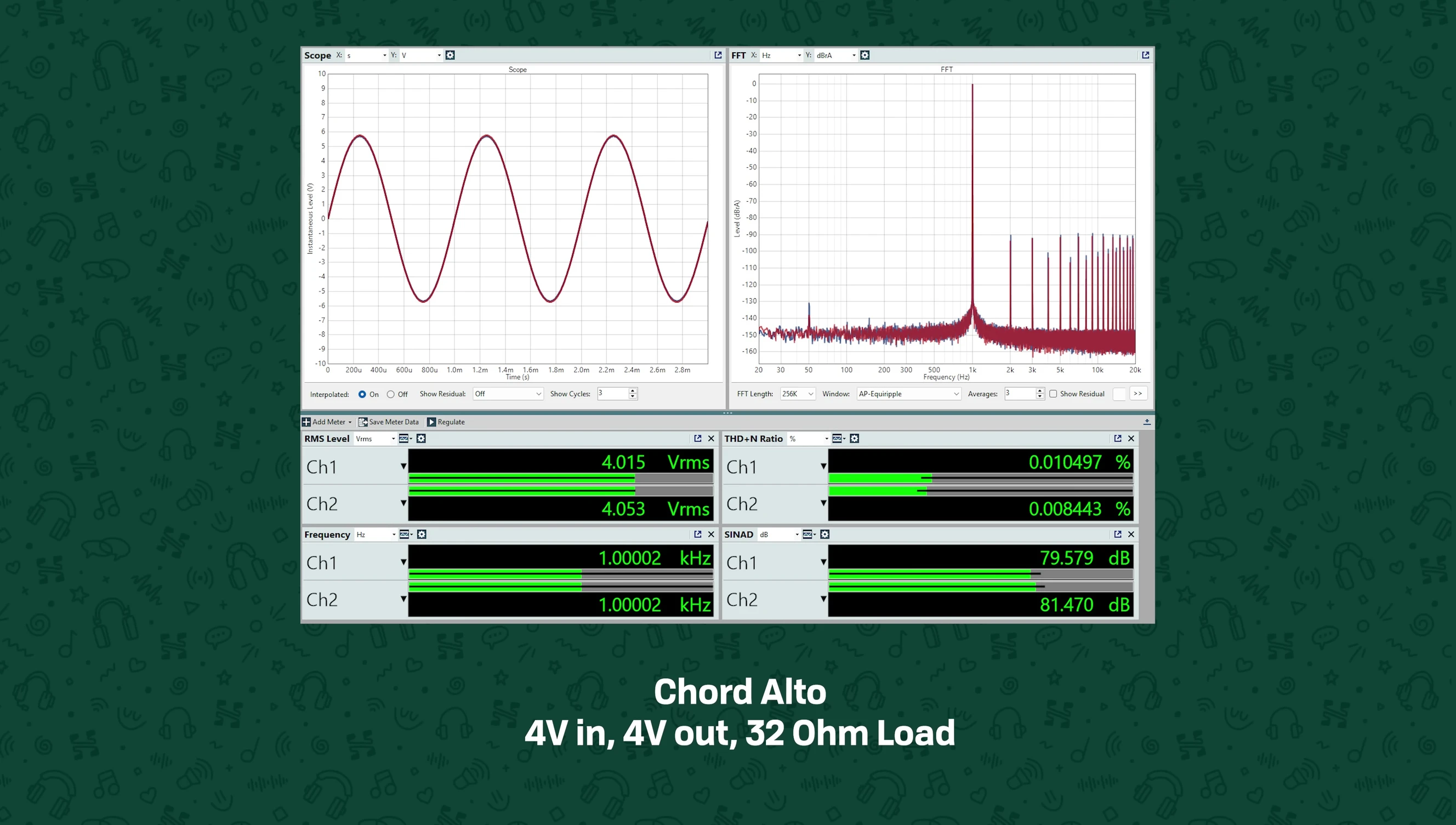Image resolution: width=1456 pixels, height=825 pixels.
Task: Pop out the THD+N Ratio meter
Action: click(1117, 439)
